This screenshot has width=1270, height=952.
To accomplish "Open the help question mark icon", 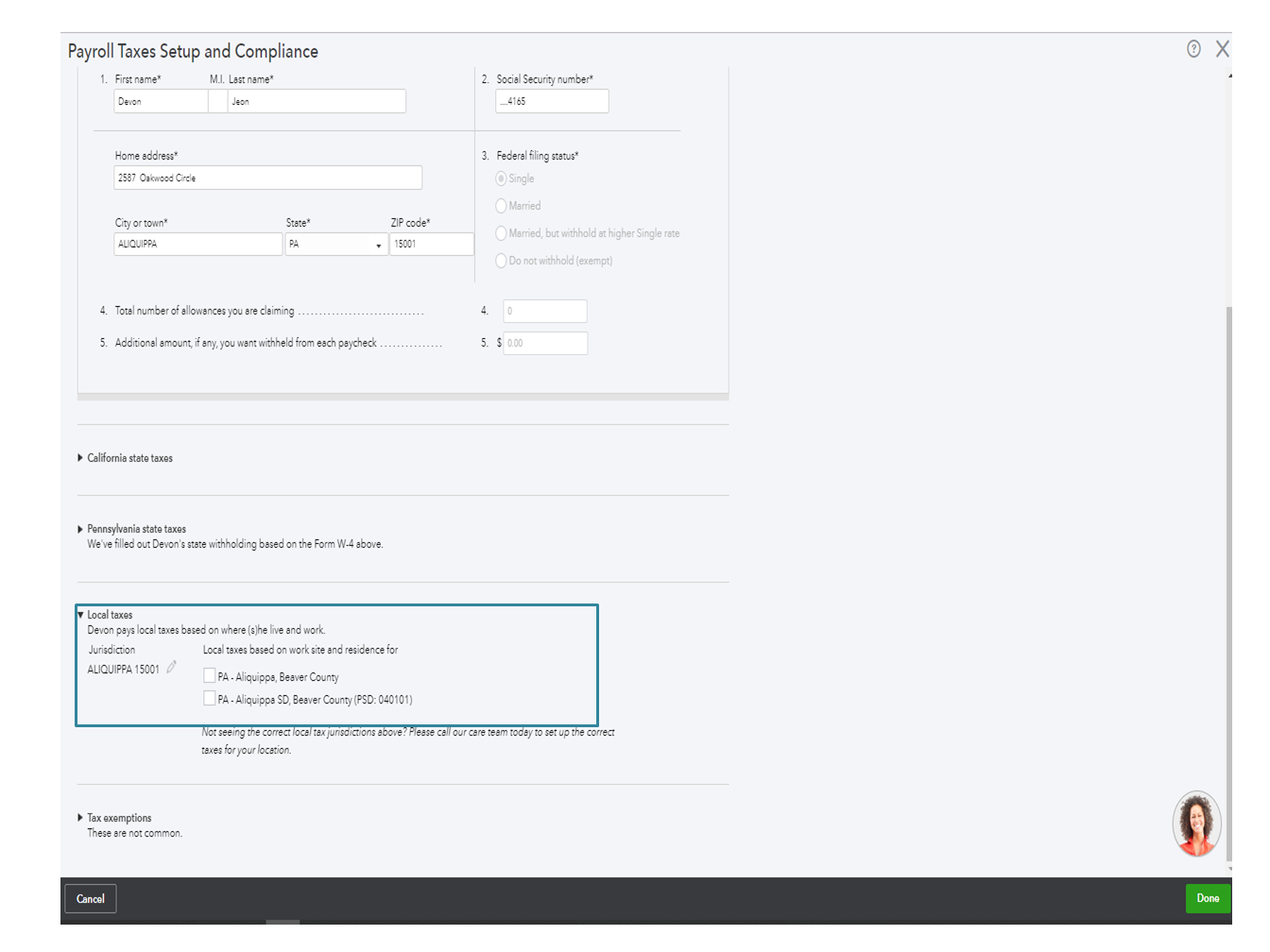I will pyautogui.click(x=1193, y=49).
